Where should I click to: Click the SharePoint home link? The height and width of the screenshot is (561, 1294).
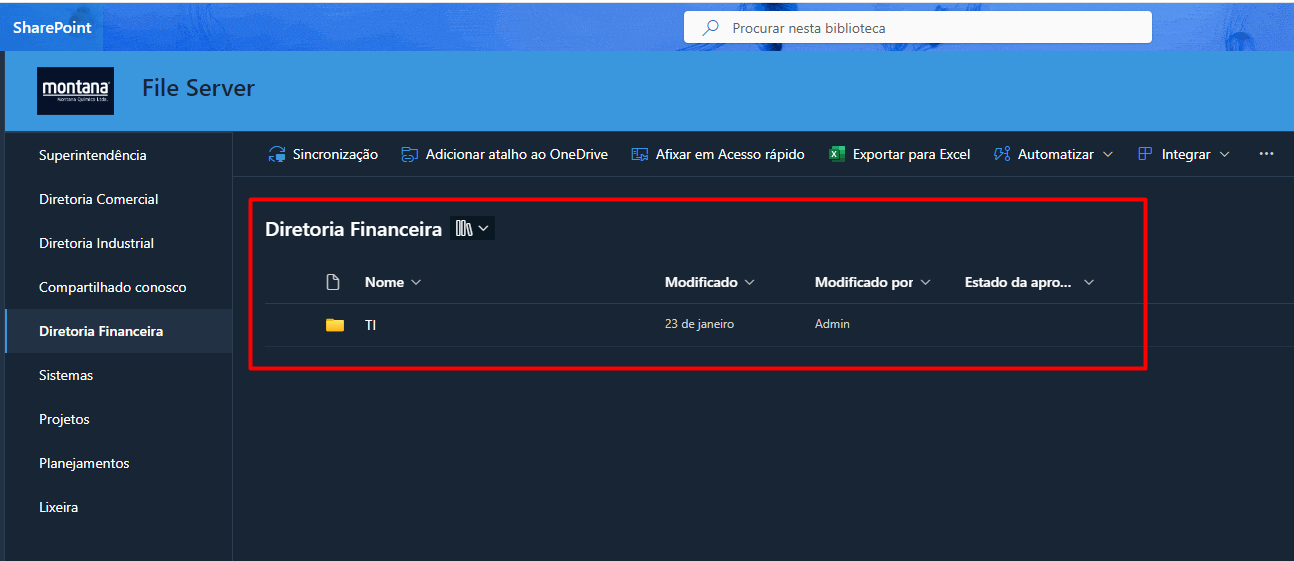coord(52,27)
